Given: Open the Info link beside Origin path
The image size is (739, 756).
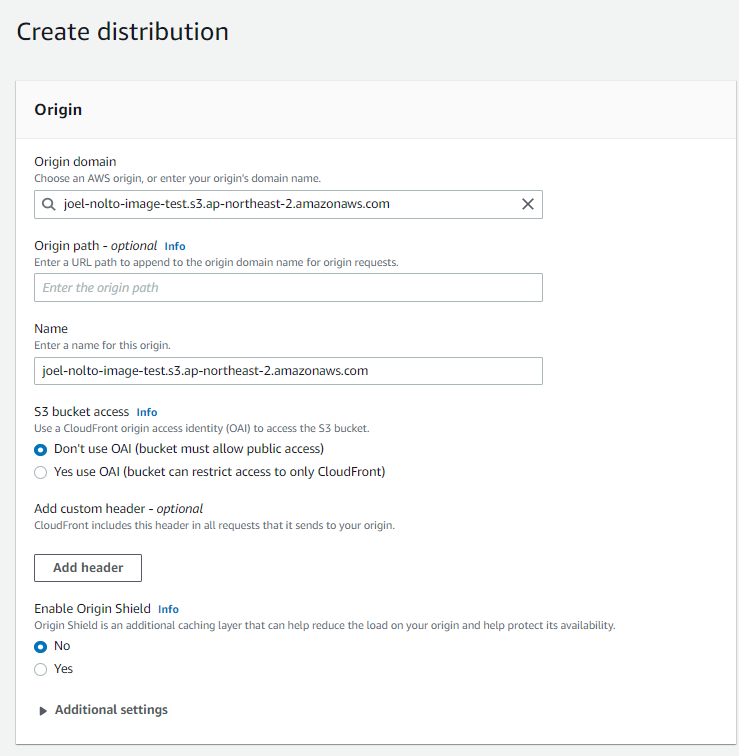Looking at the screenshot, I should click(x=175, y=246).
